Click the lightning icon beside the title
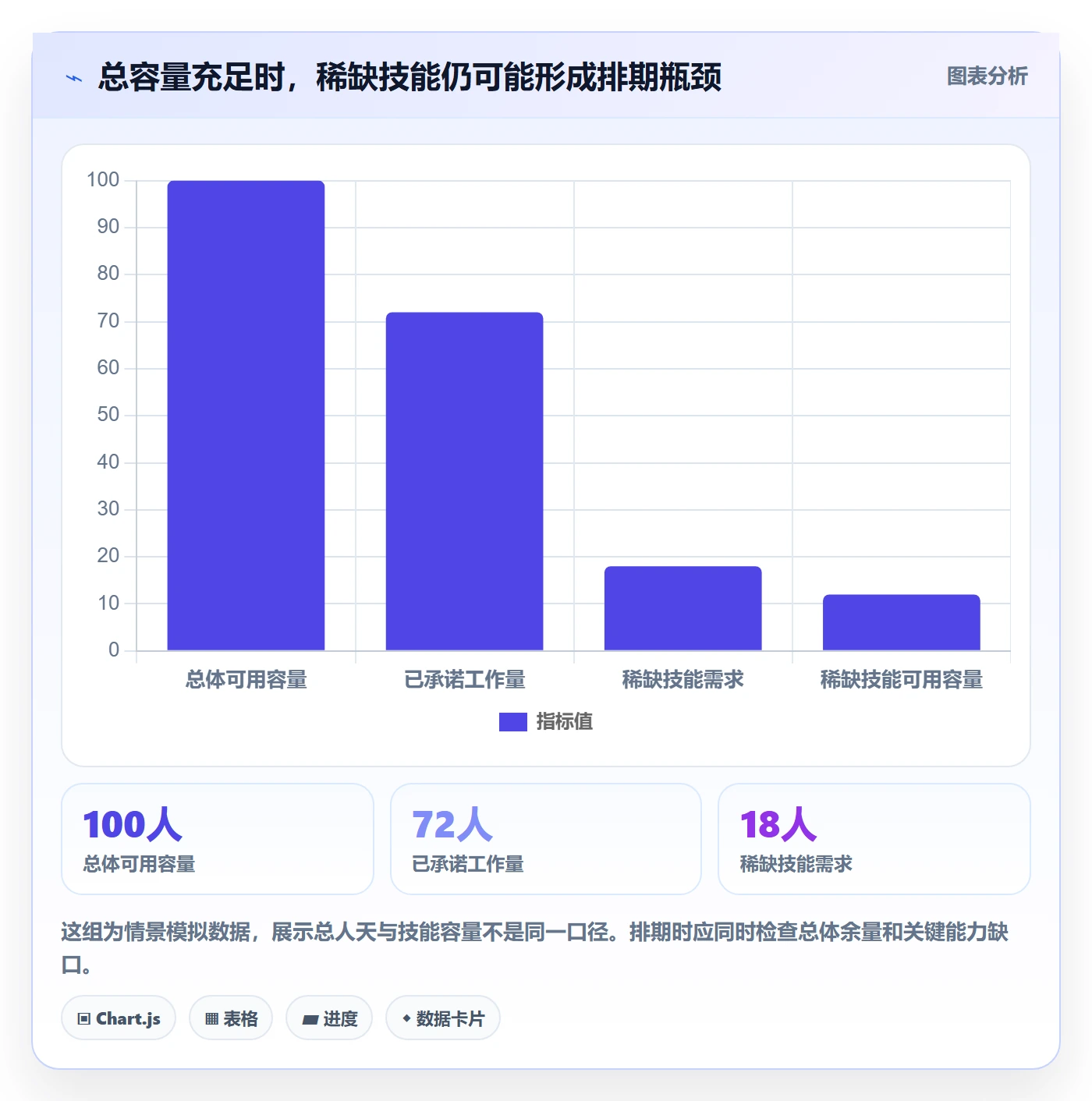 click(x=74, y=78)
